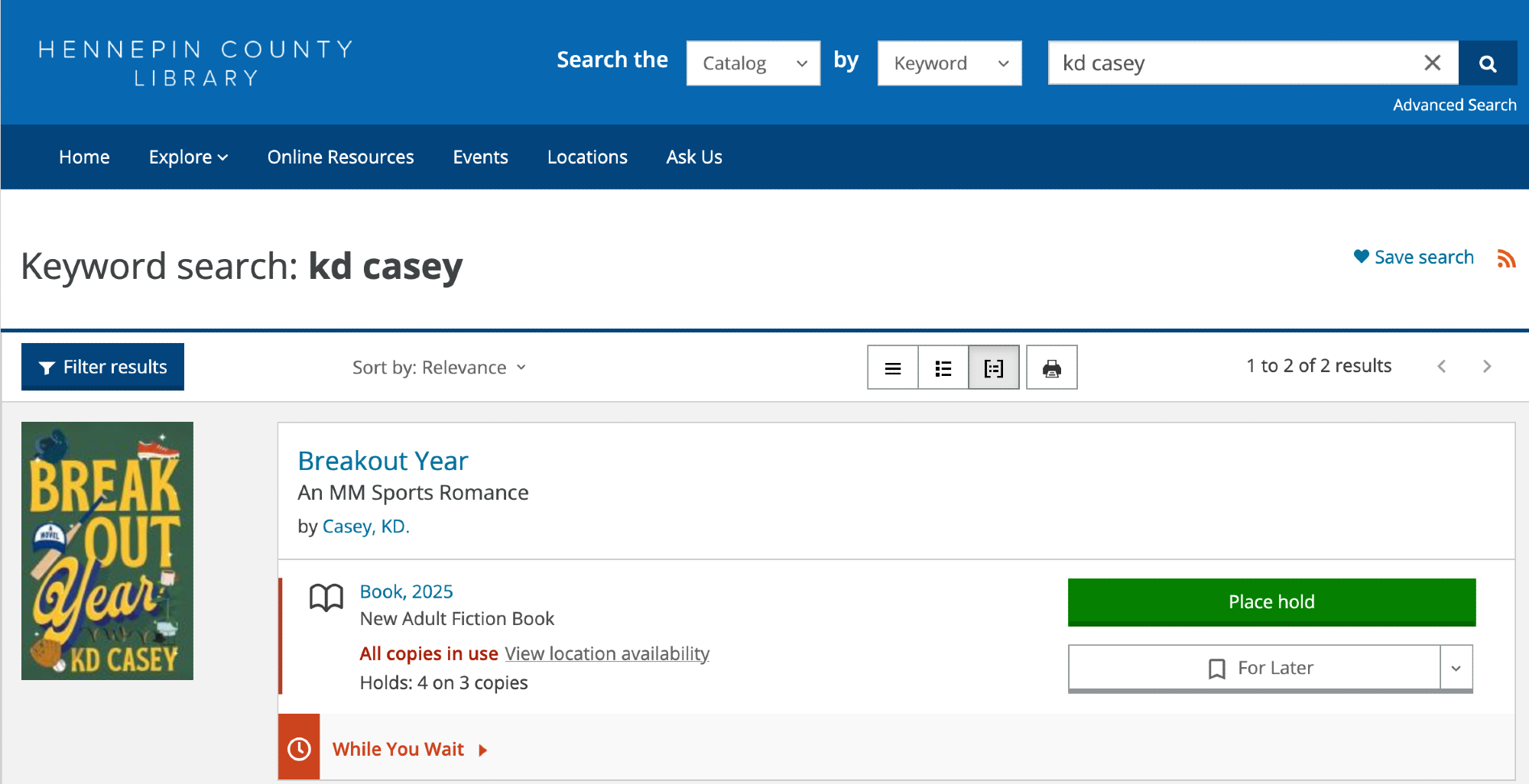Viewport: 1529px width, 784px height.
Task: Click the Filter results button
Action: pos(102,368)
